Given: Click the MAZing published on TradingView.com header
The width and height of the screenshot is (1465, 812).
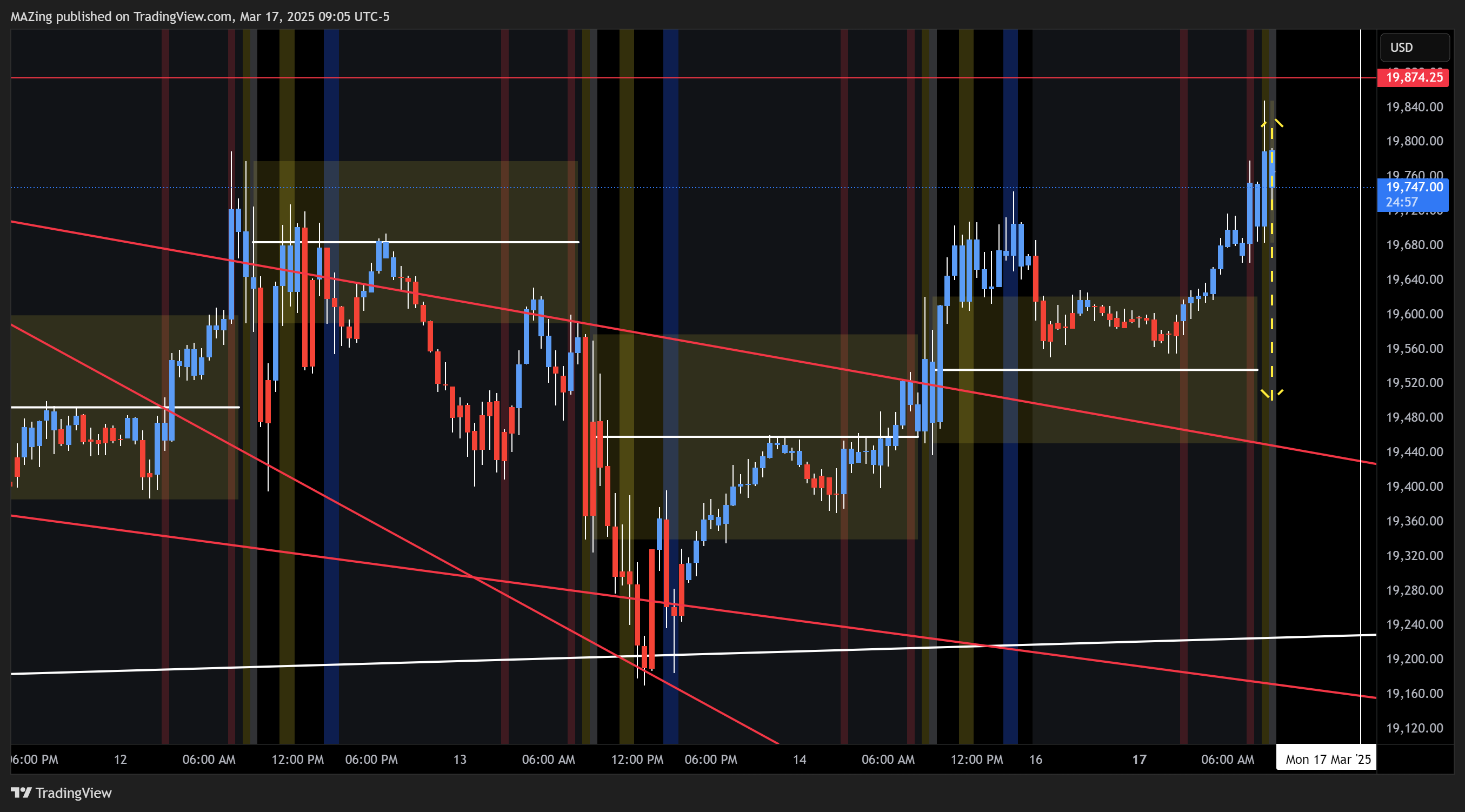Looking at the screenshot, I should point(200,17).
